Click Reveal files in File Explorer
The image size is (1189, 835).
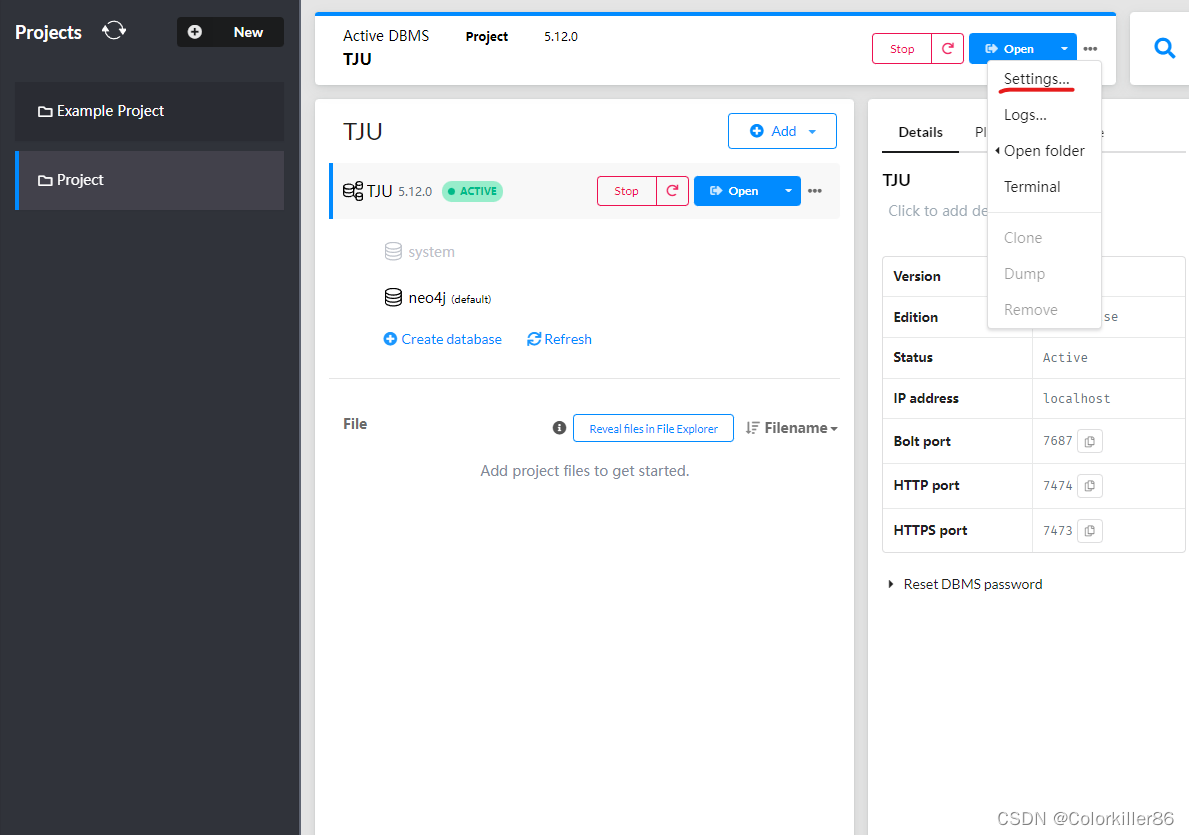[x=653, y=428]
